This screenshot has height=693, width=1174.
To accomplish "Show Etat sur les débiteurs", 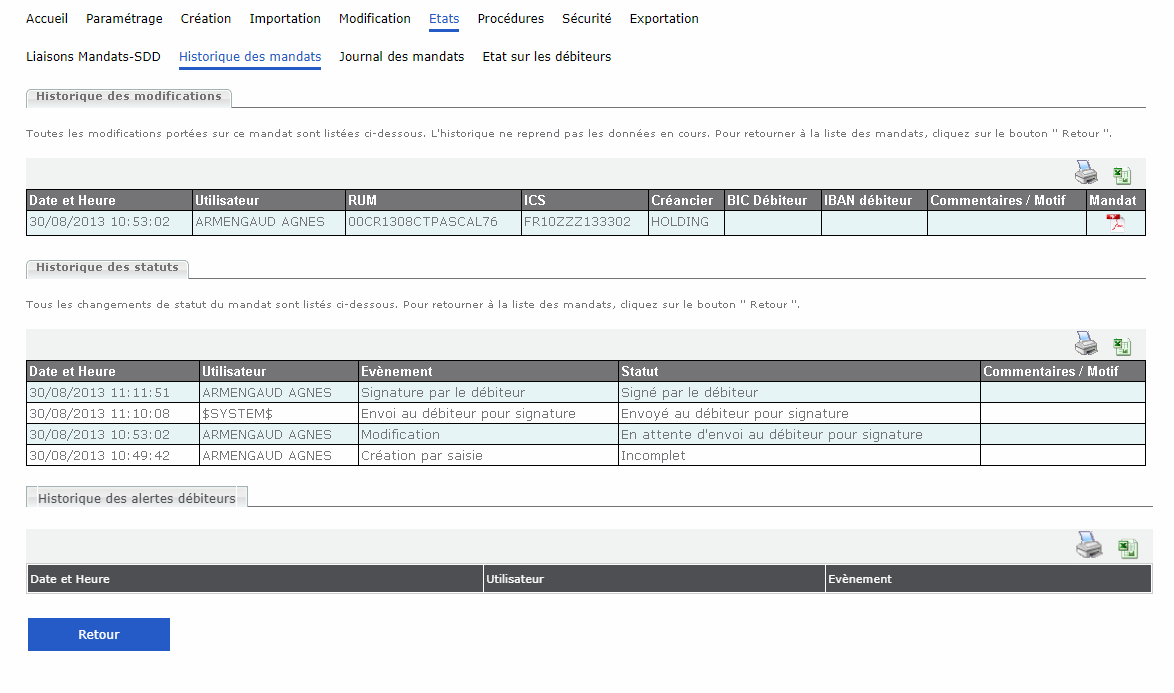I will coord(546,57).
